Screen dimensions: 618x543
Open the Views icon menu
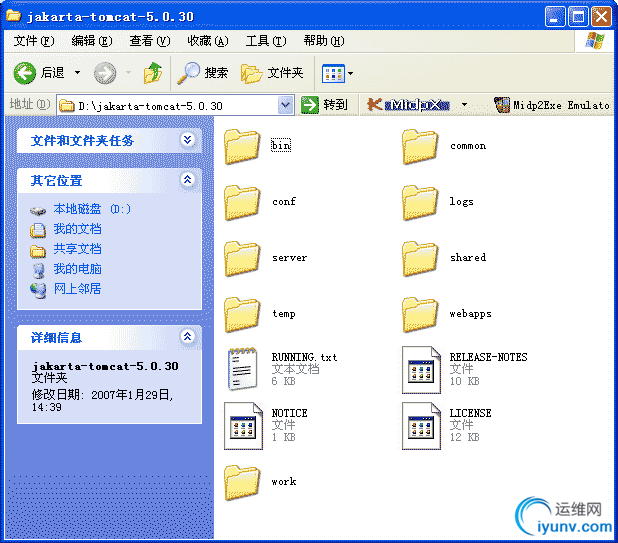tap(333, 73)
